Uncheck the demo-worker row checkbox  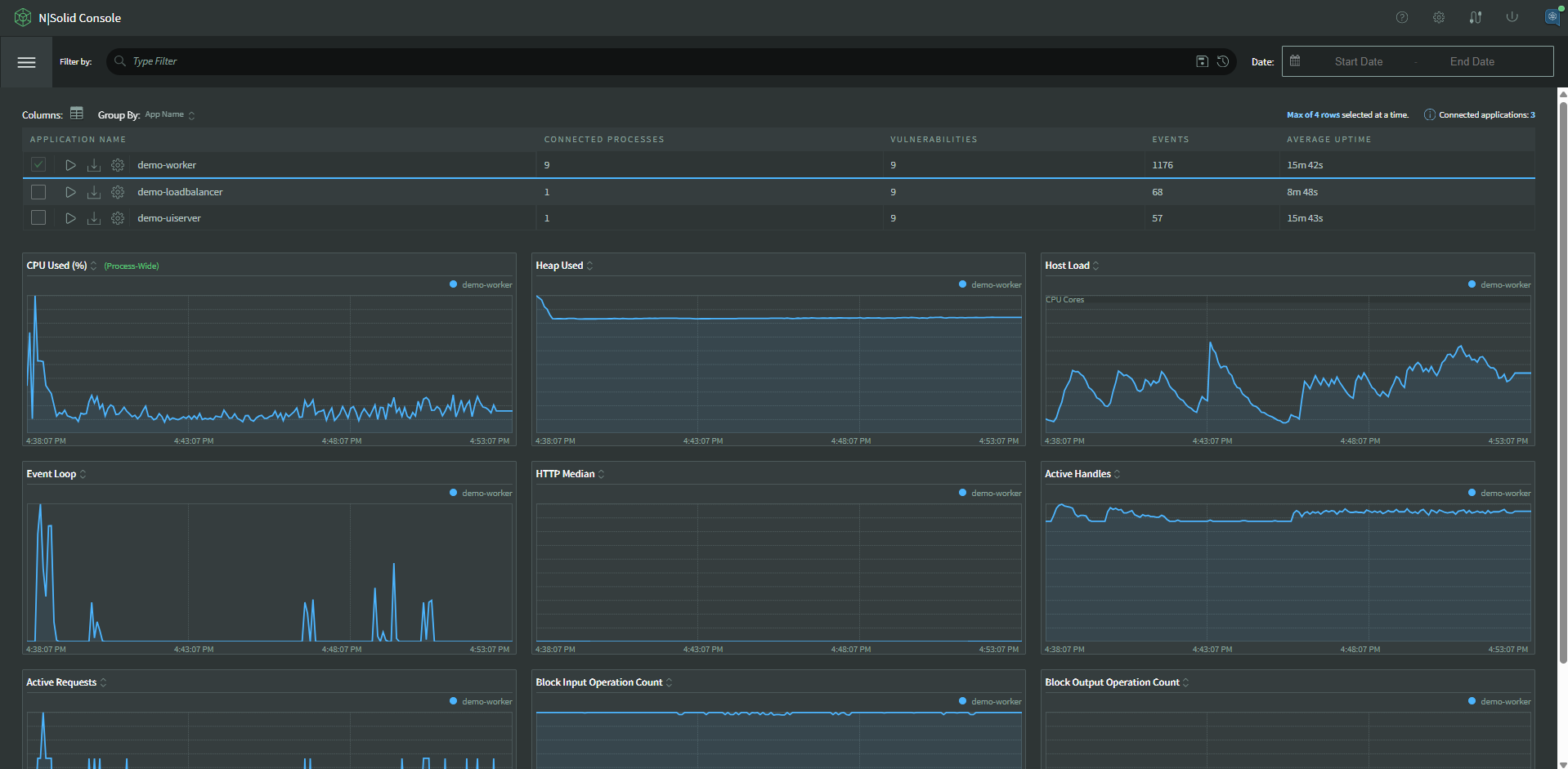[38, 164]
